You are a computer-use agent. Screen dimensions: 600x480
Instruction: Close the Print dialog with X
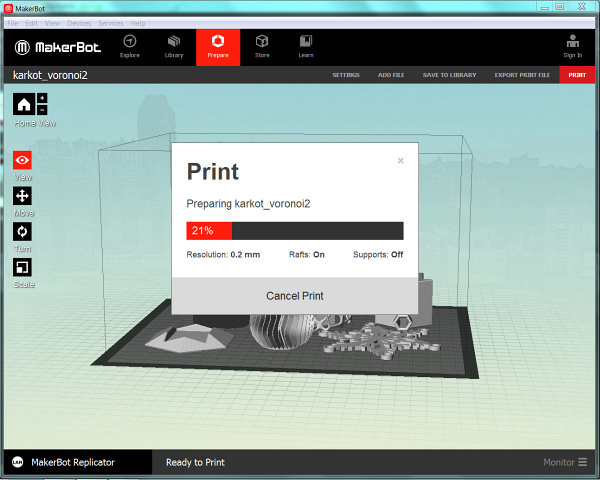(x=401, y=160)
